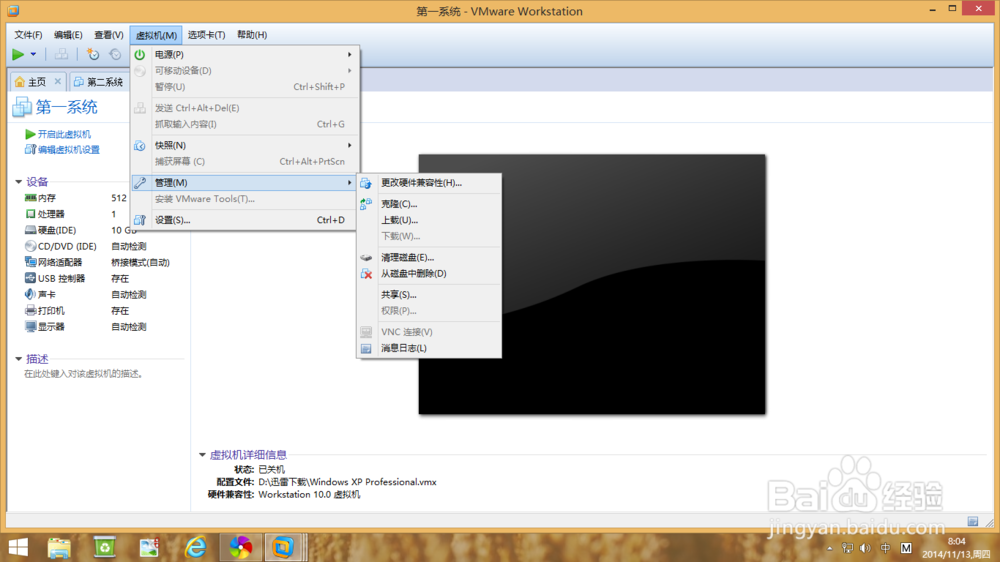1000x562 pixels.
Task: Click the red delete icon beside 从磁盘中删除
Action: (x=366, y=274)
